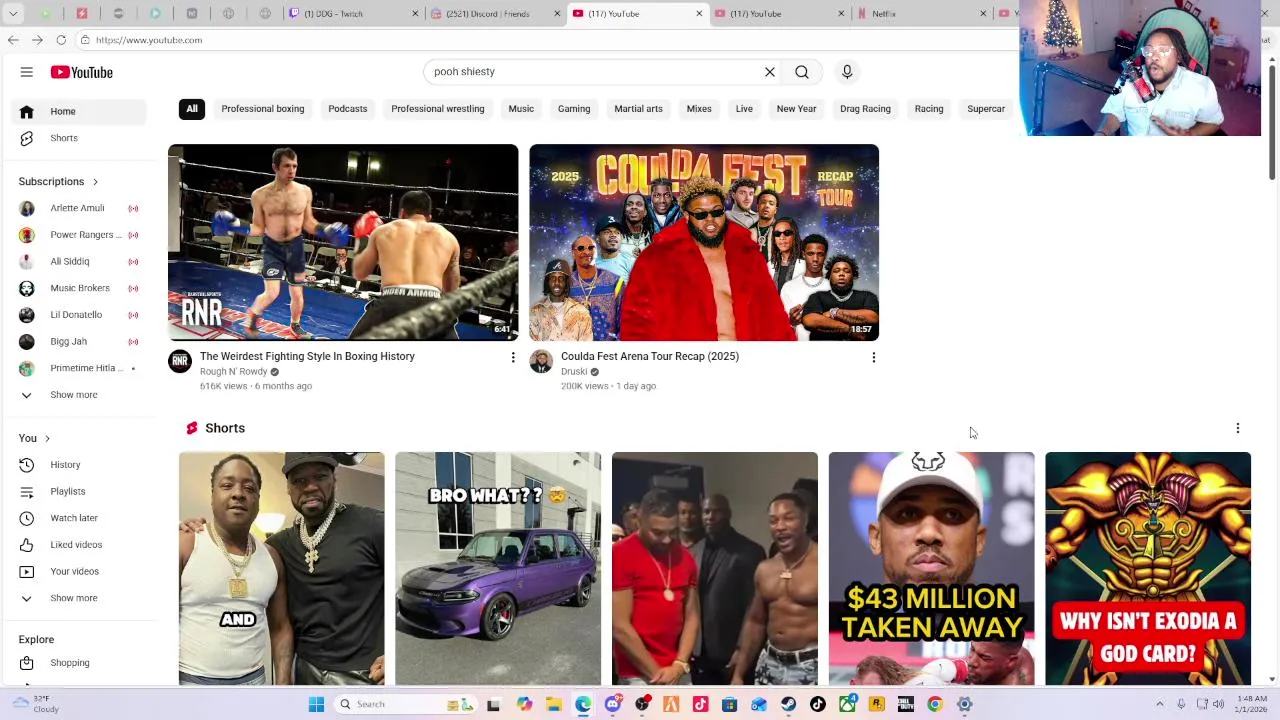This screenshot has width=1280, height=720.
Task: Open File Explorer from the taskbar
Action: [554, 704]
